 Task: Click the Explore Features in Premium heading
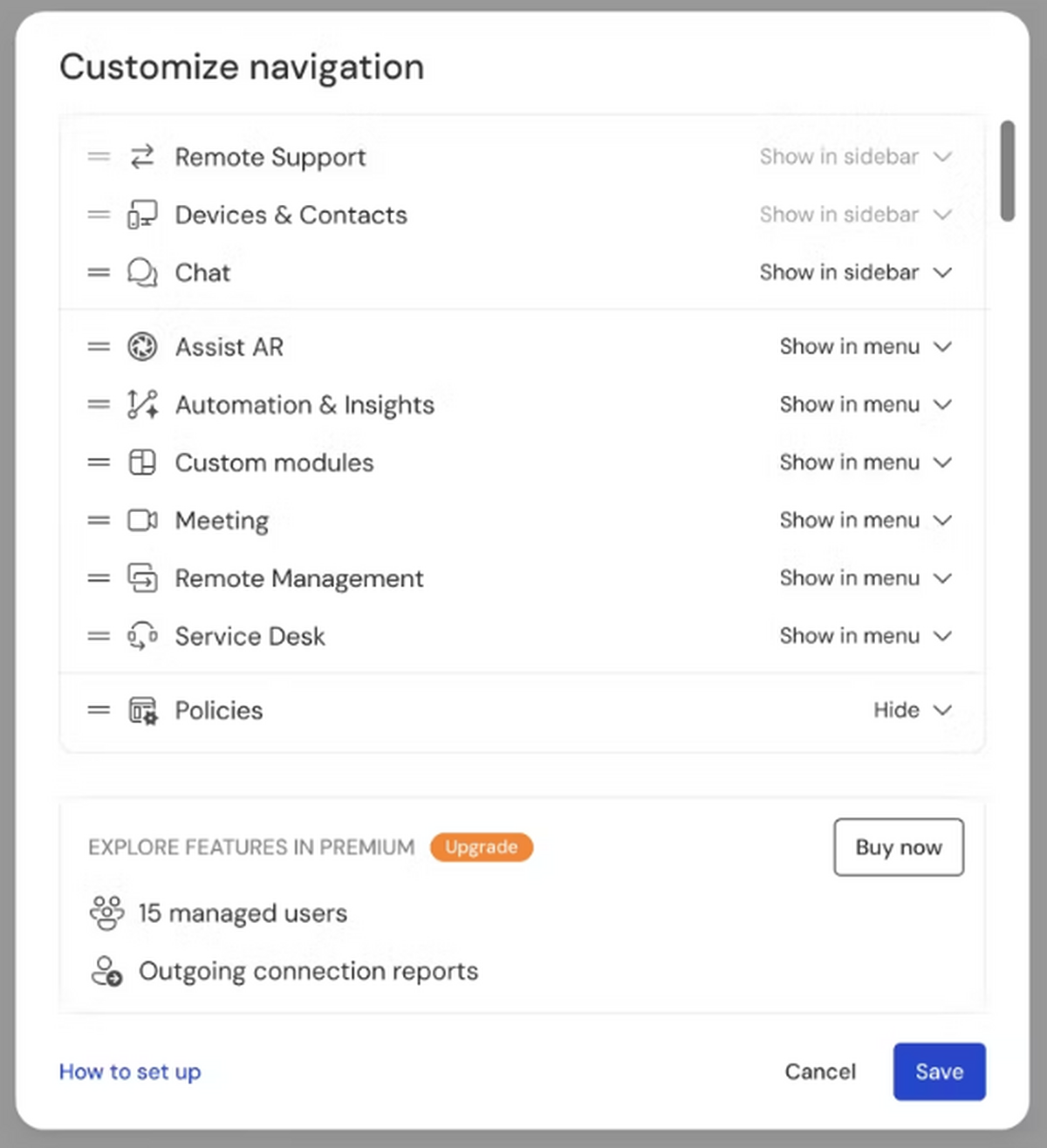(251, 847)
